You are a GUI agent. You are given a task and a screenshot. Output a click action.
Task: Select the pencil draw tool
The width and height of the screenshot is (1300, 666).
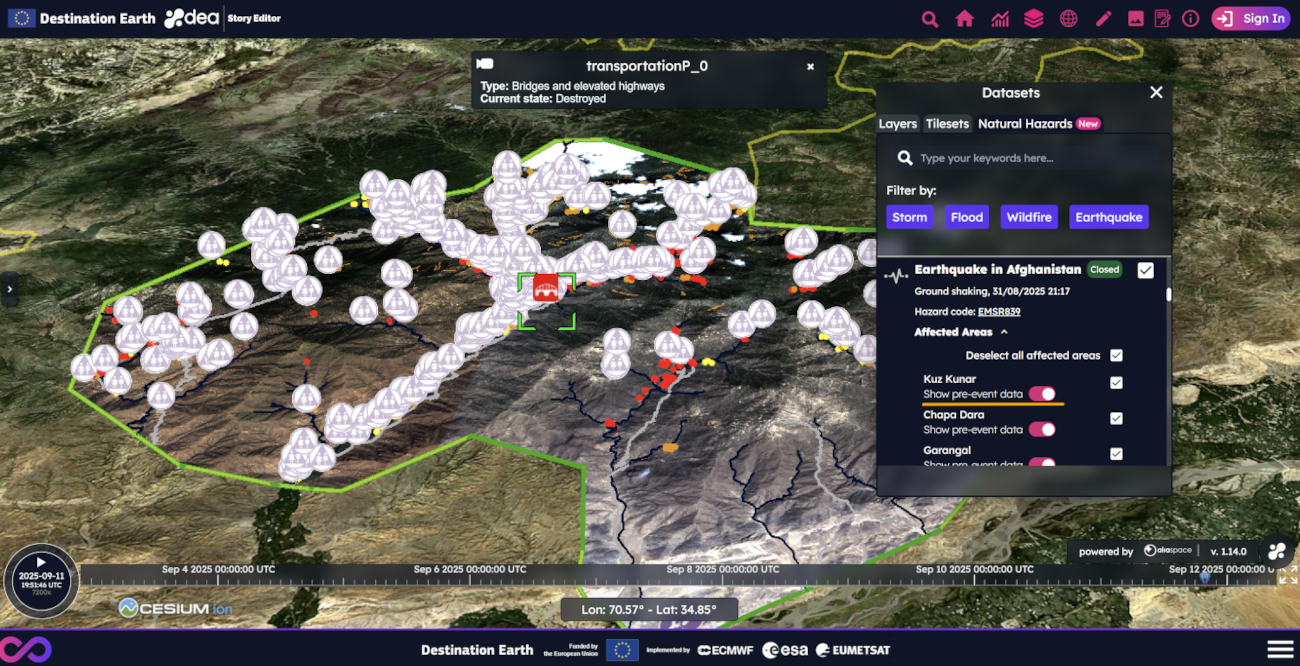tap(1103, 19)
